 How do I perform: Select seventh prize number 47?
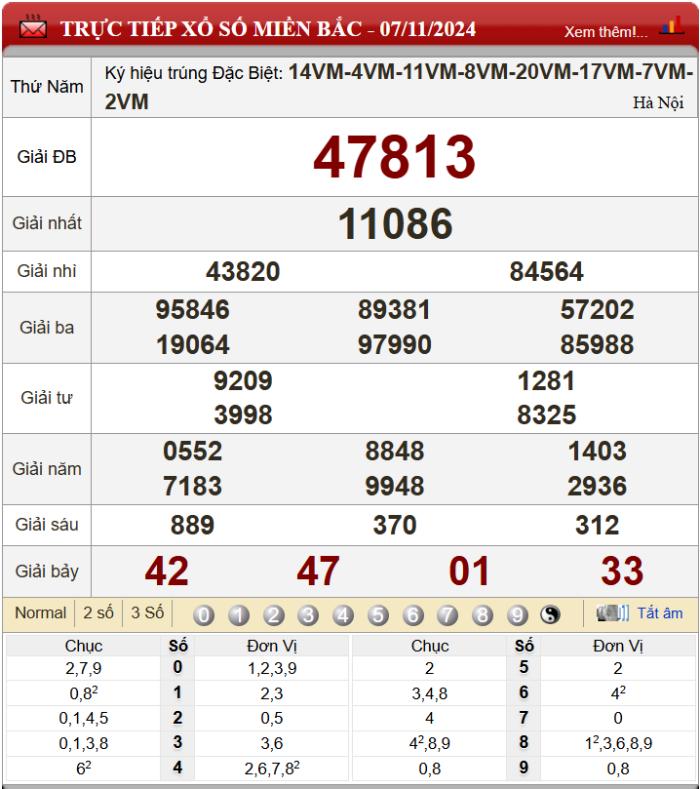319,571
